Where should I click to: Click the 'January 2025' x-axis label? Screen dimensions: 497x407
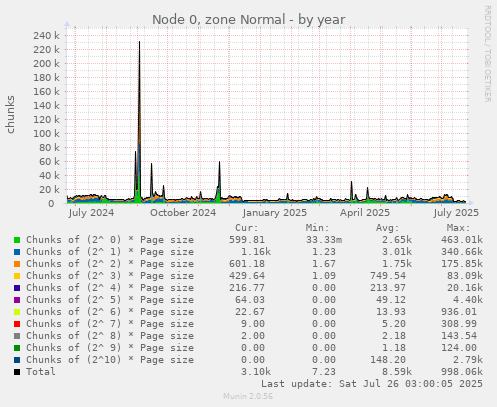click(x=275, y=213)
